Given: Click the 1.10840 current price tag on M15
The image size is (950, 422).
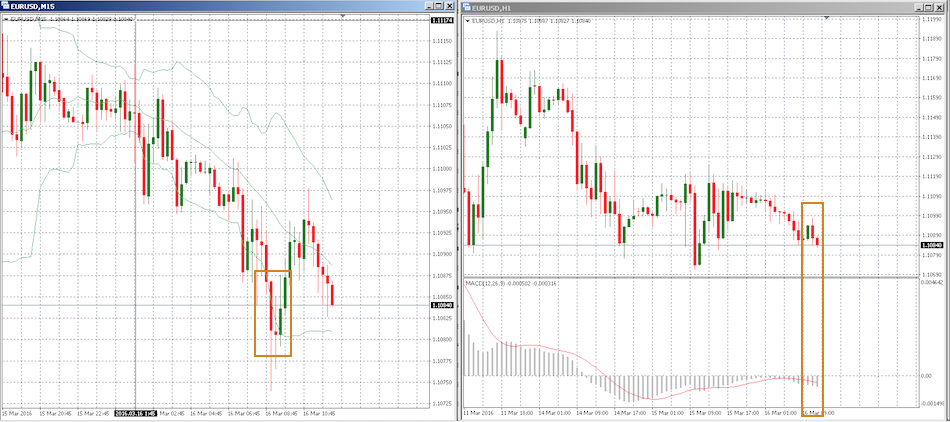Looking at the screenshot, I should tap(439, 306).
